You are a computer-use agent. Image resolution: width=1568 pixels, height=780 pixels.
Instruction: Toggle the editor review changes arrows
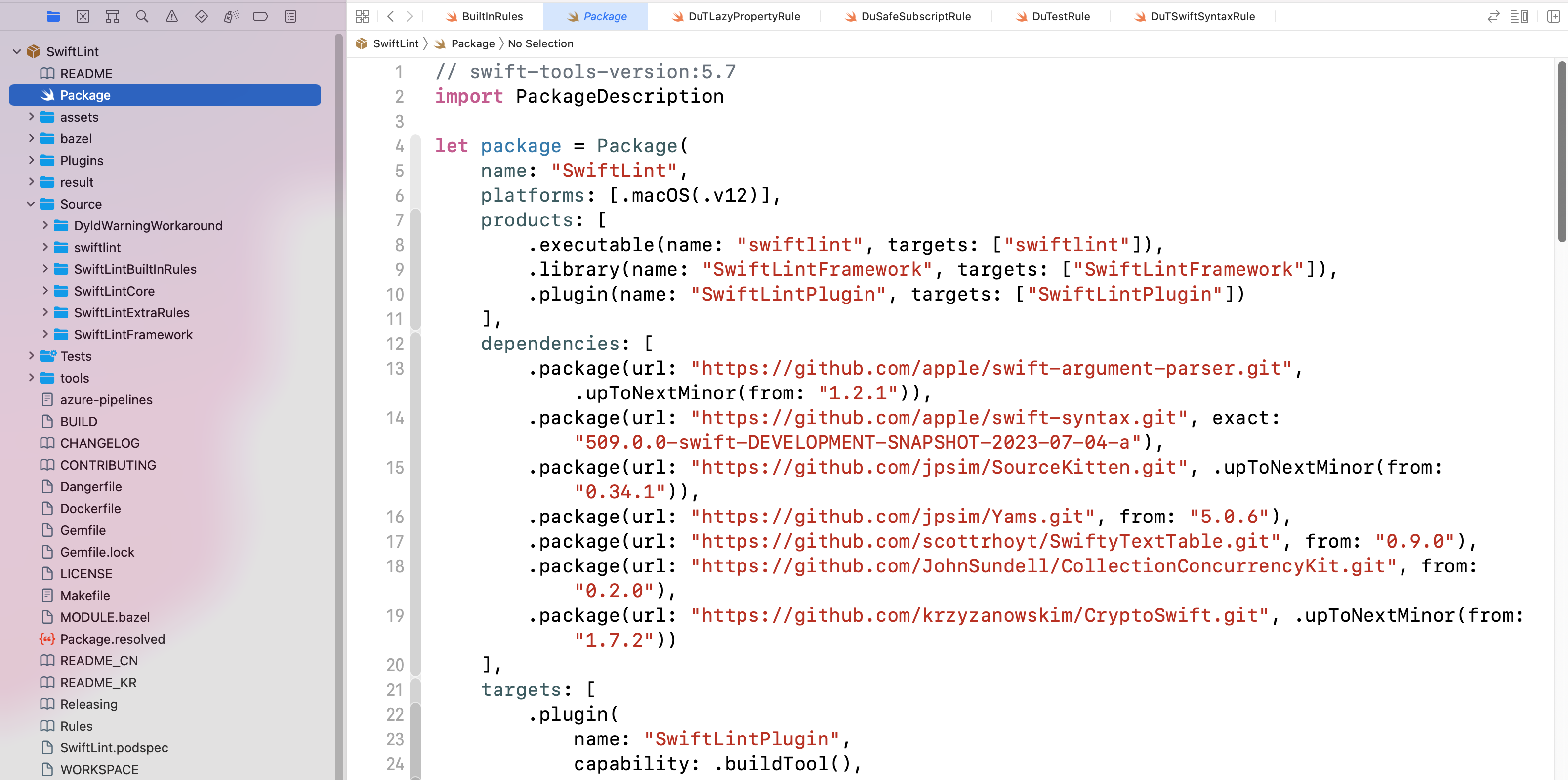[1493, 16]
